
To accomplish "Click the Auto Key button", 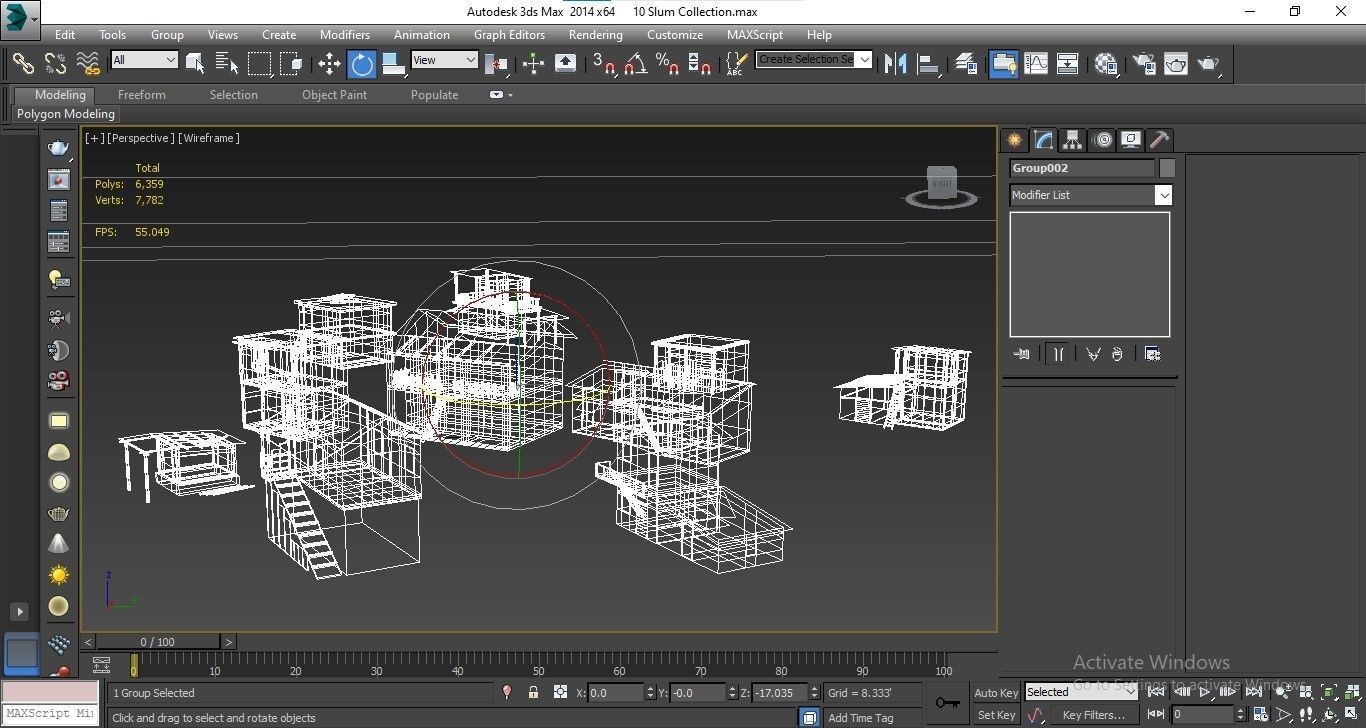I will pos(996,693).
